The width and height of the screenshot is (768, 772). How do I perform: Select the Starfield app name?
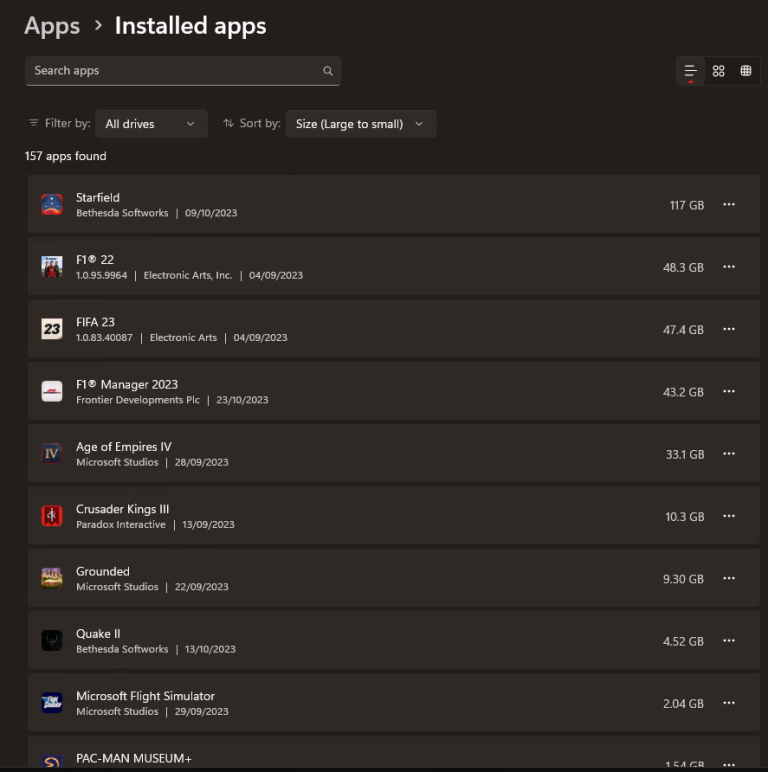(97, 197)
